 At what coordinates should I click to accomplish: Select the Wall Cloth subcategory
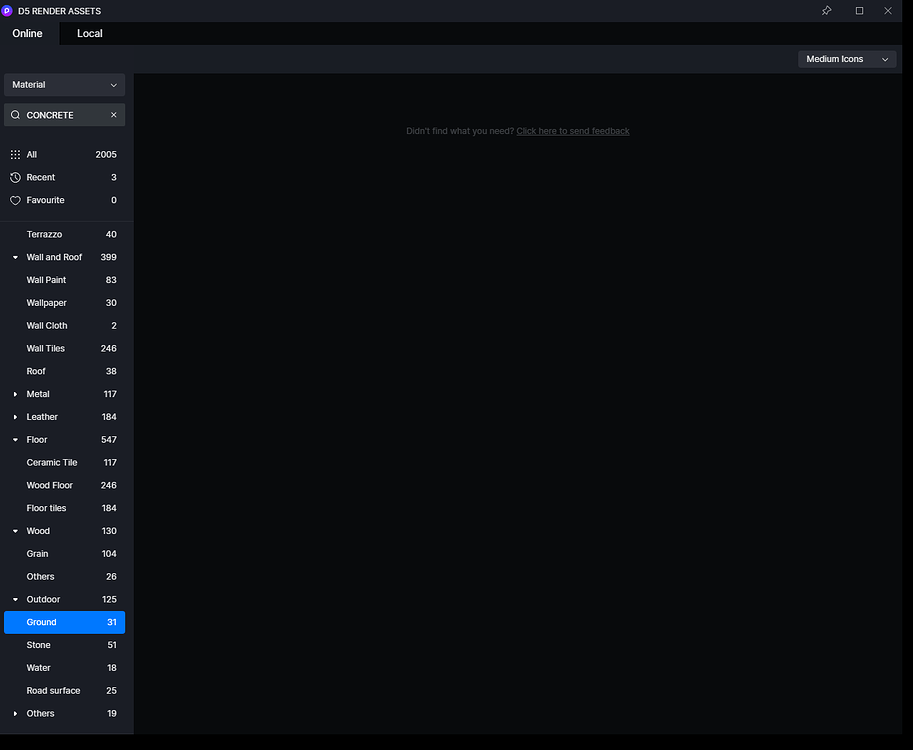64,326
